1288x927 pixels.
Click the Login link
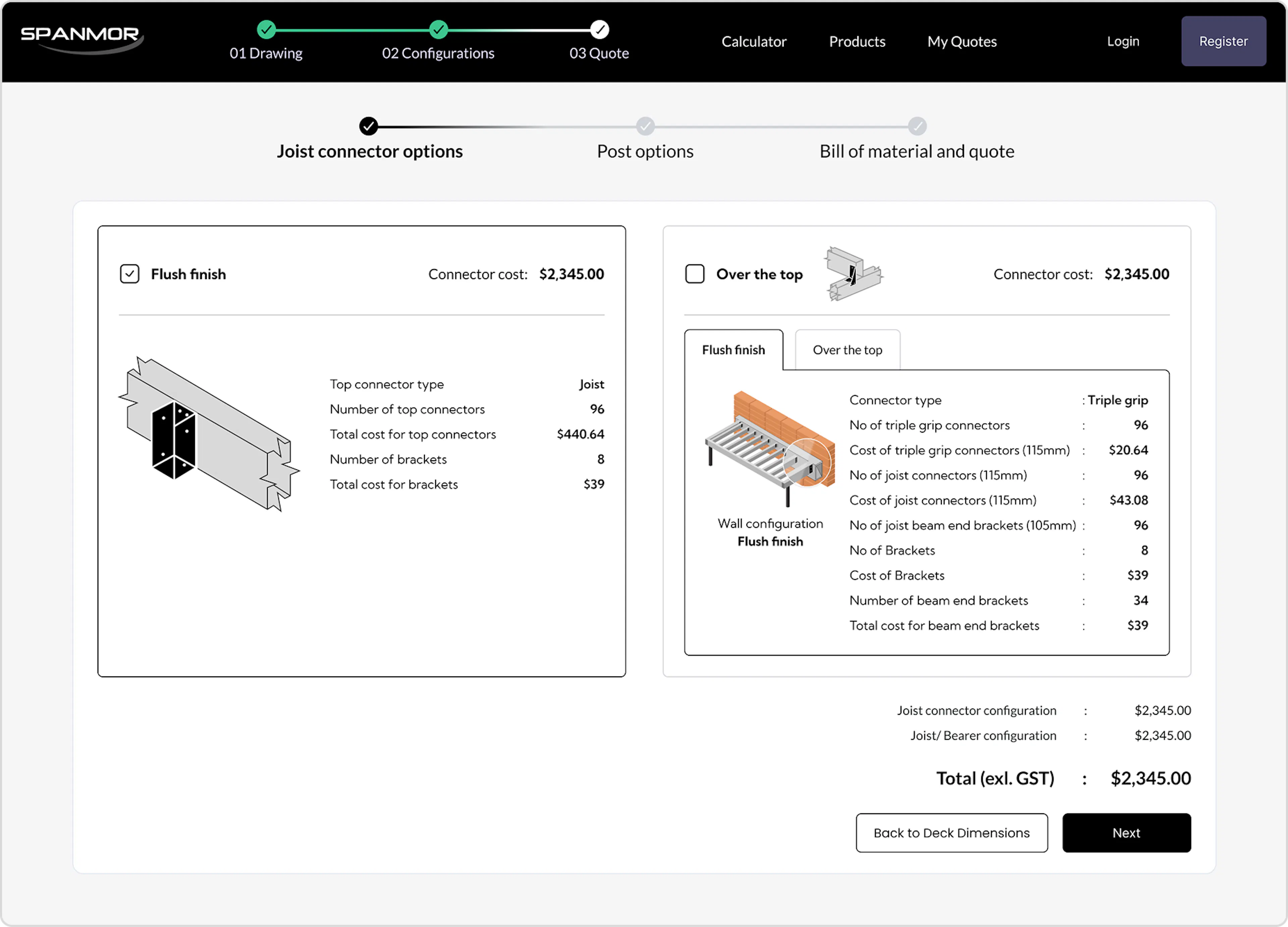[1123, 42]
